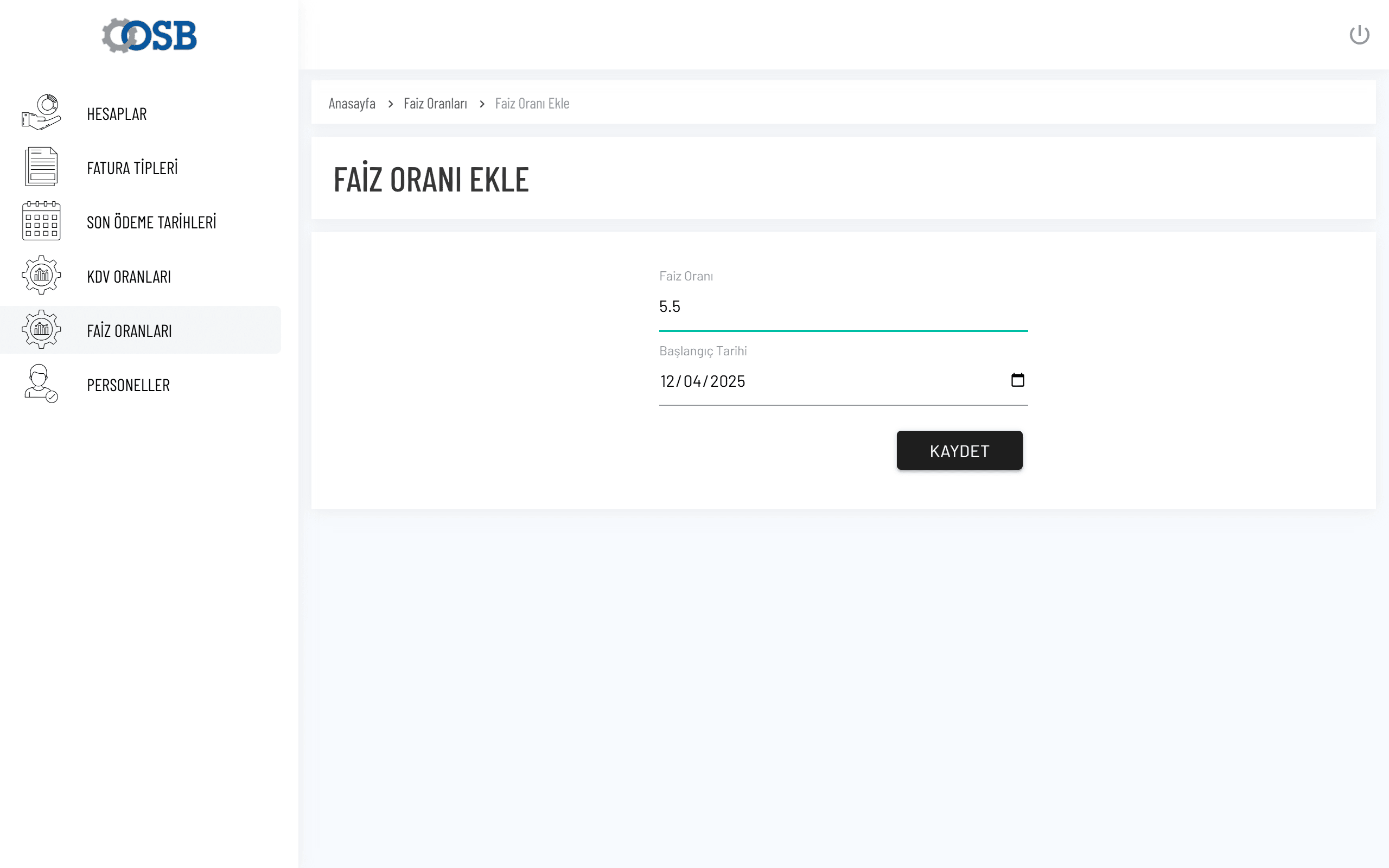Click the KDV Oranları gear icon
The image size is (1389, 868).
[x=41, y=276]
